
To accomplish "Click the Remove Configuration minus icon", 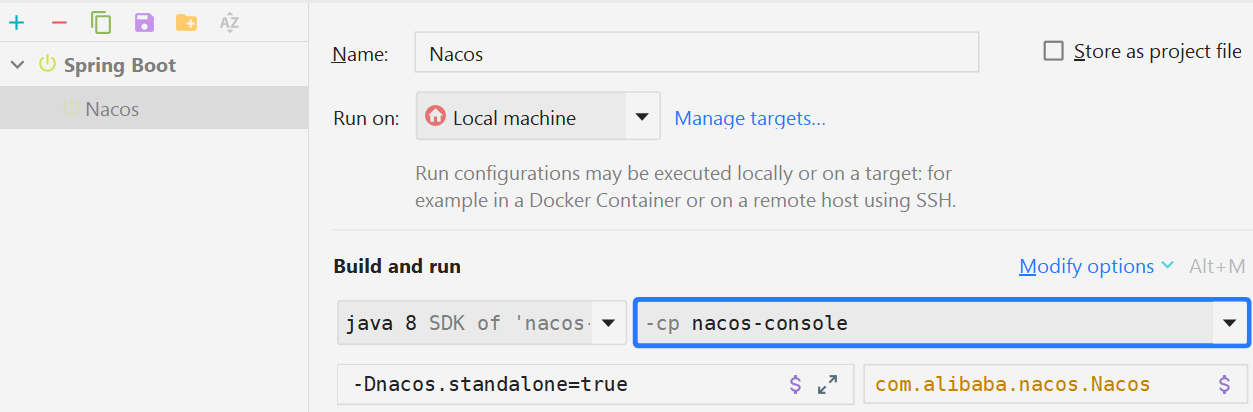I will coord(58,22).
